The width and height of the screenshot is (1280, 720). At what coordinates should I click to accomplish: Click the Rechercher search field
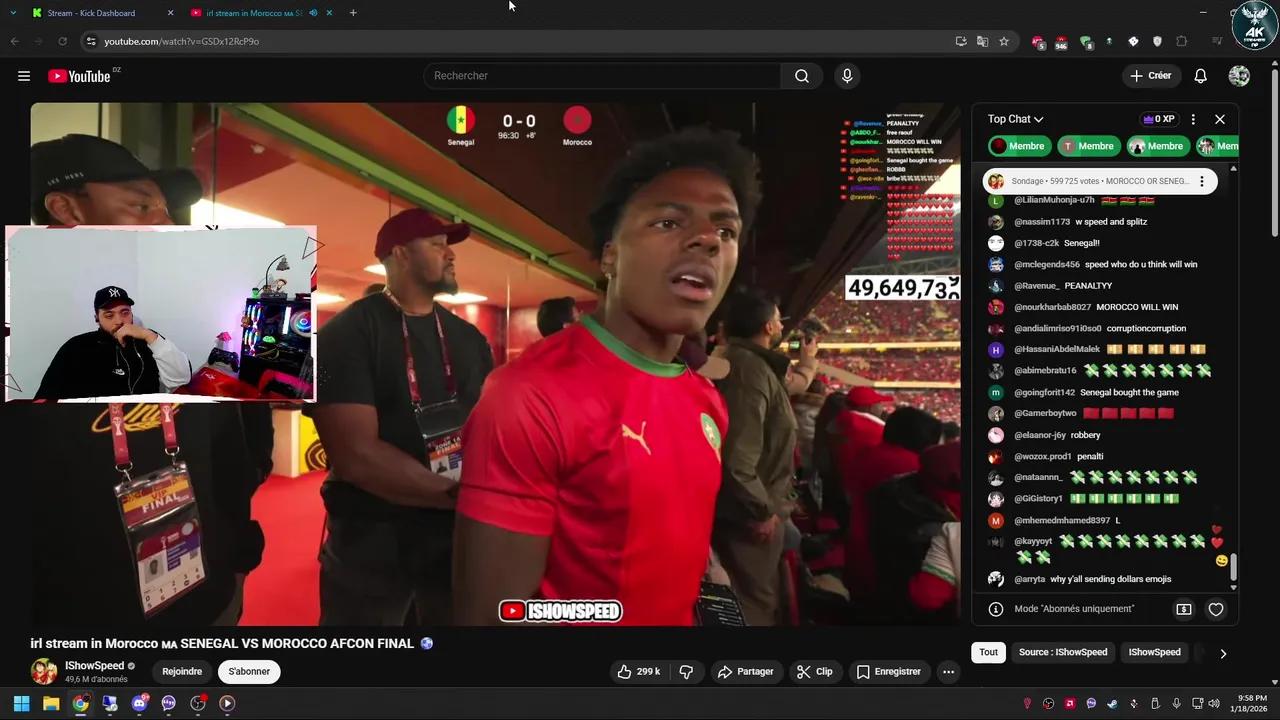tap(602, 76)
